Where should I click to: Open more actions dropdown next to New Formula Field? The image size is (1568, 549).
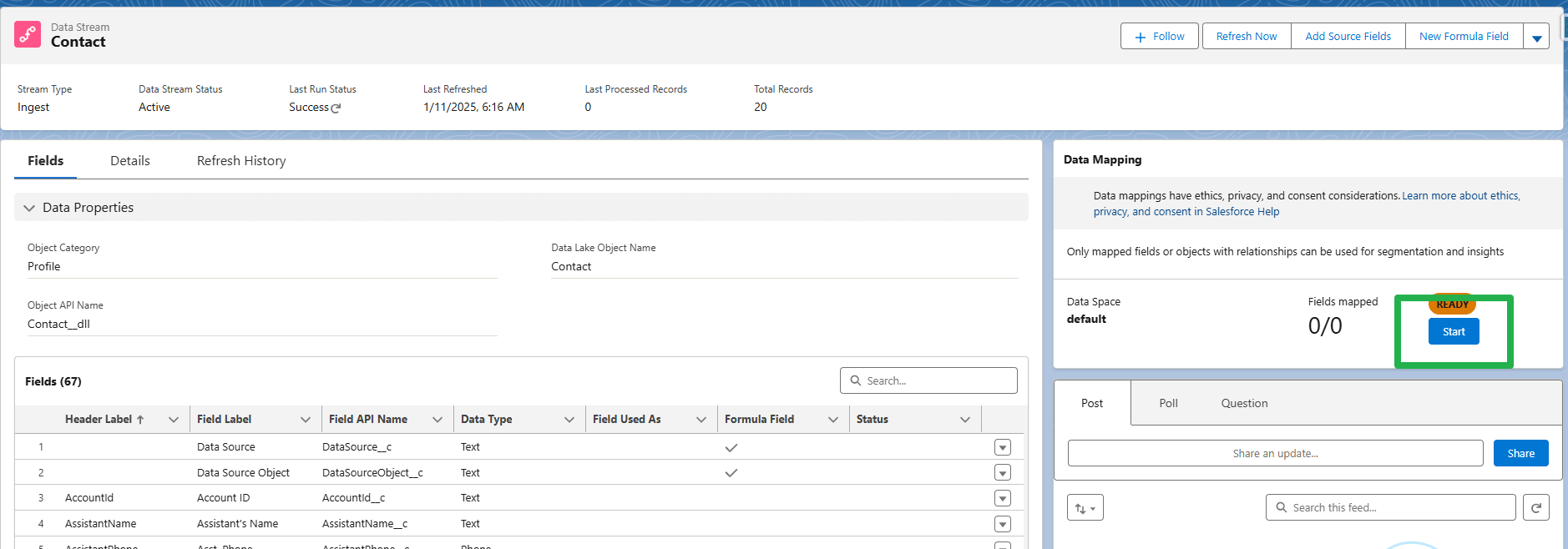1536,37
